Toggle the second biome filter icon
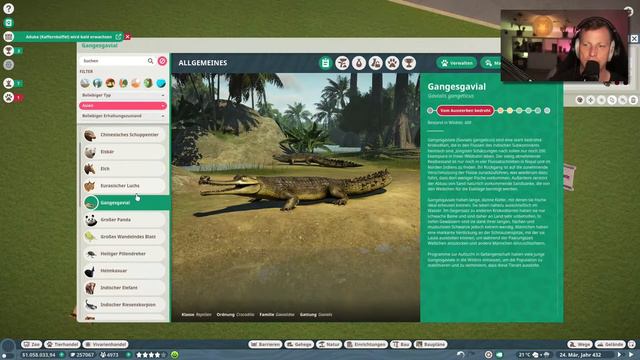Screen dimensions: 640x360 point(98,83)
